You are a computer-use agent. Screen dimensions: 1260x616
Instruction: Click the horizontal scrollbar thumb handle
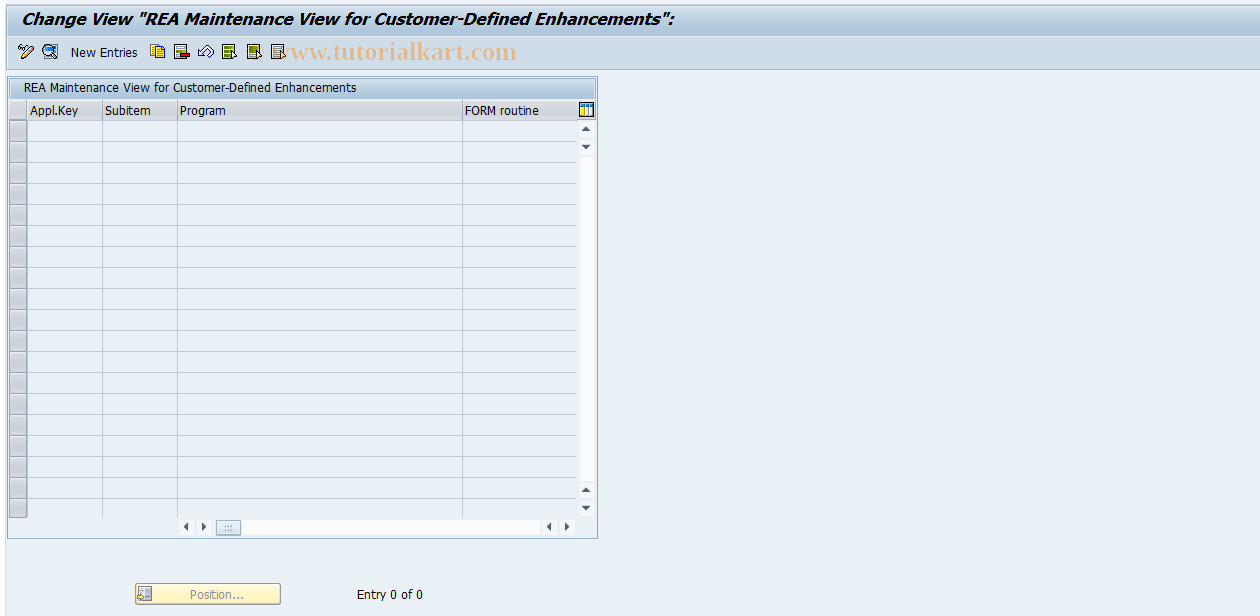pyautogui.click(x=228, y=527)
